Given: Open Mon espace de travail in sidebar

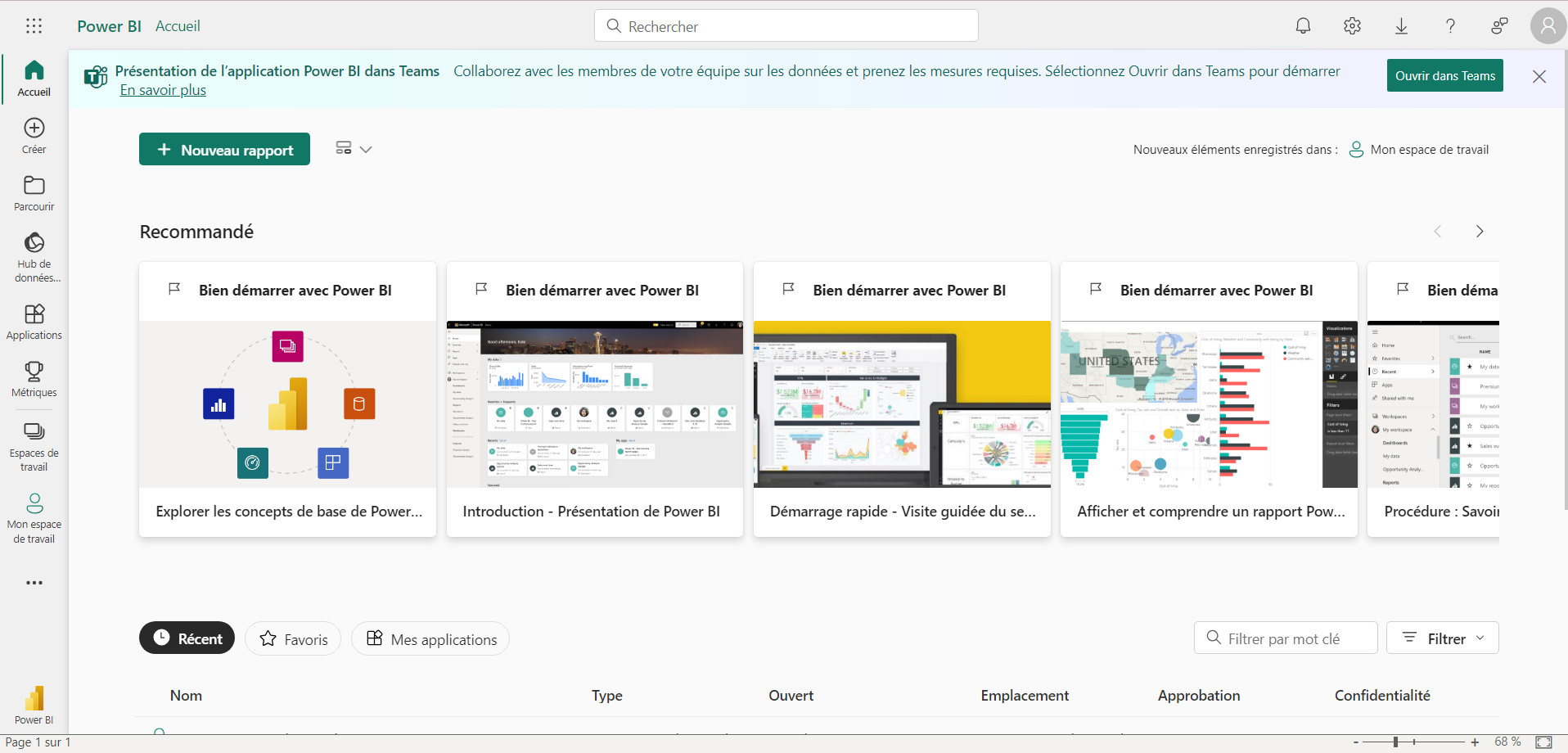Looking at the screenshot, I should [x=34, y=518].
